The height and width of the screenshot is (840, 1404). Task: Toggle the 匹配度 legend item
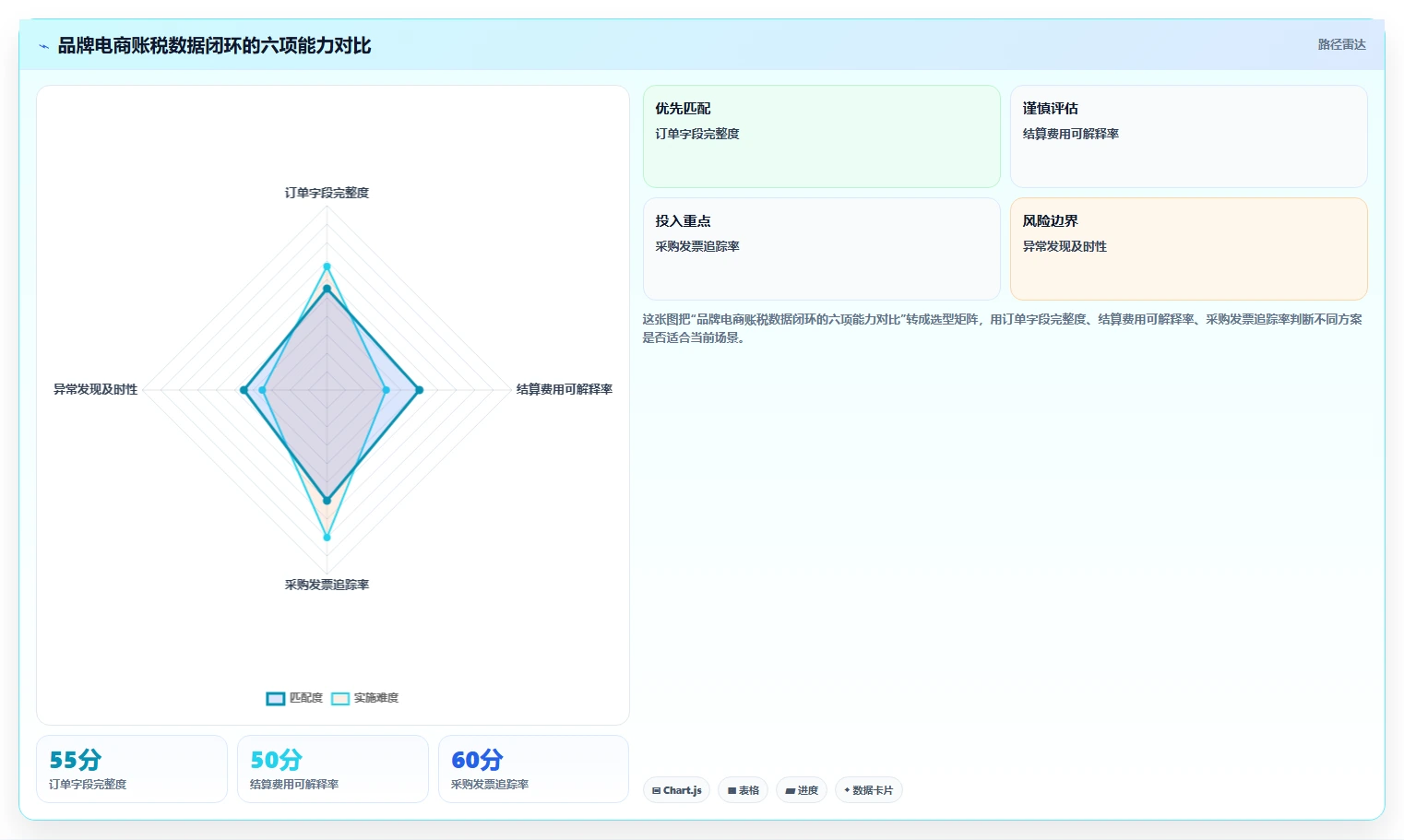294,698
